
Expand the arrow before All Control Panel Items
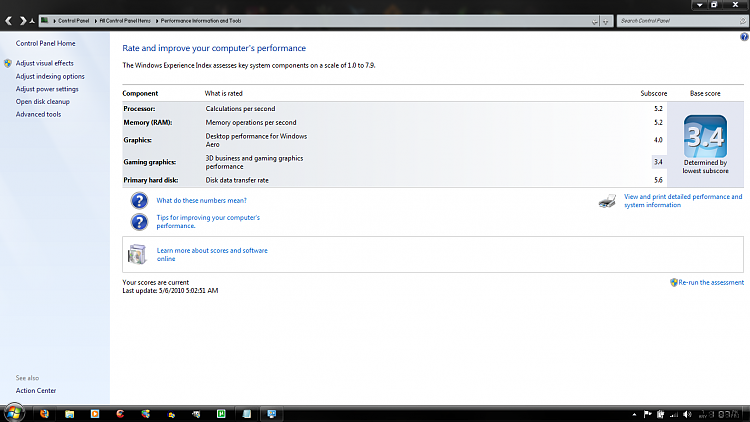click(x=96, y=21)
